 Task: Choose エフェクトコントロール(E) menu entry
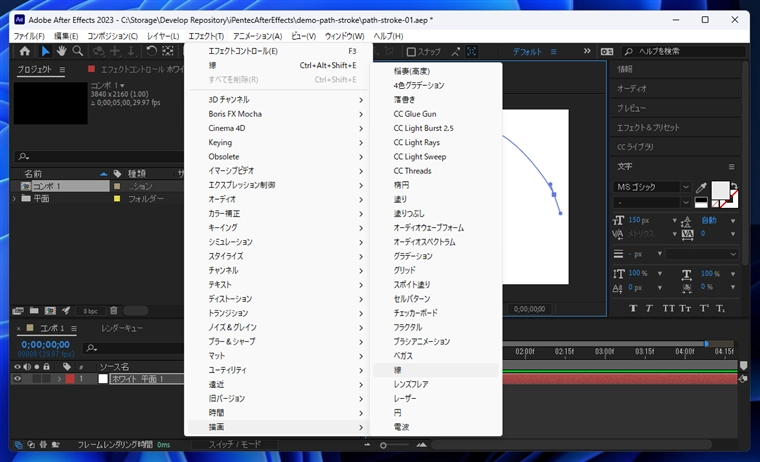tap(277, 51)
